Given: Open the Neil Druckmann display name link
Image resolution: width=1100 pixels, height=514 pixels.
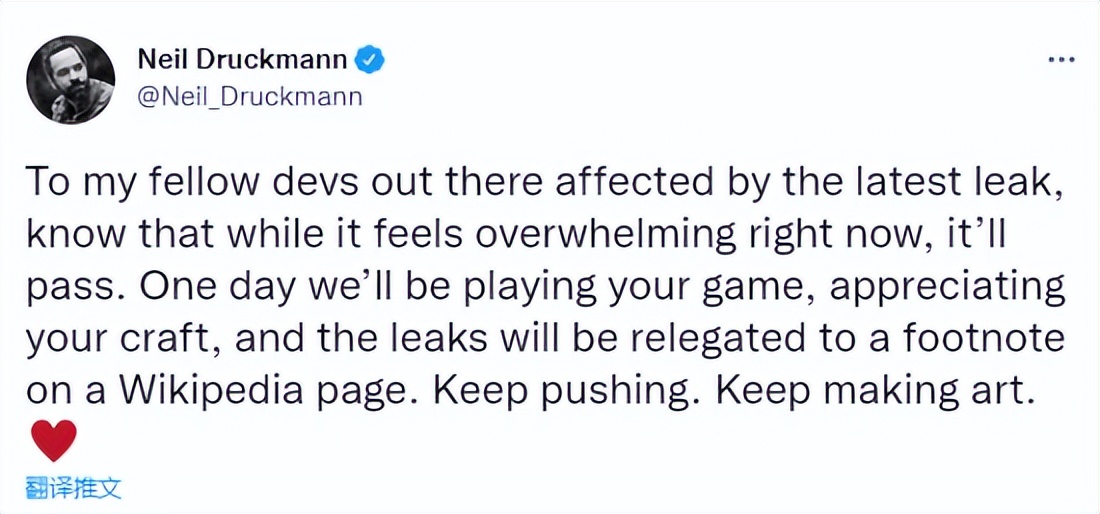Looking at the screenshot, I should (x=242, y=60).
